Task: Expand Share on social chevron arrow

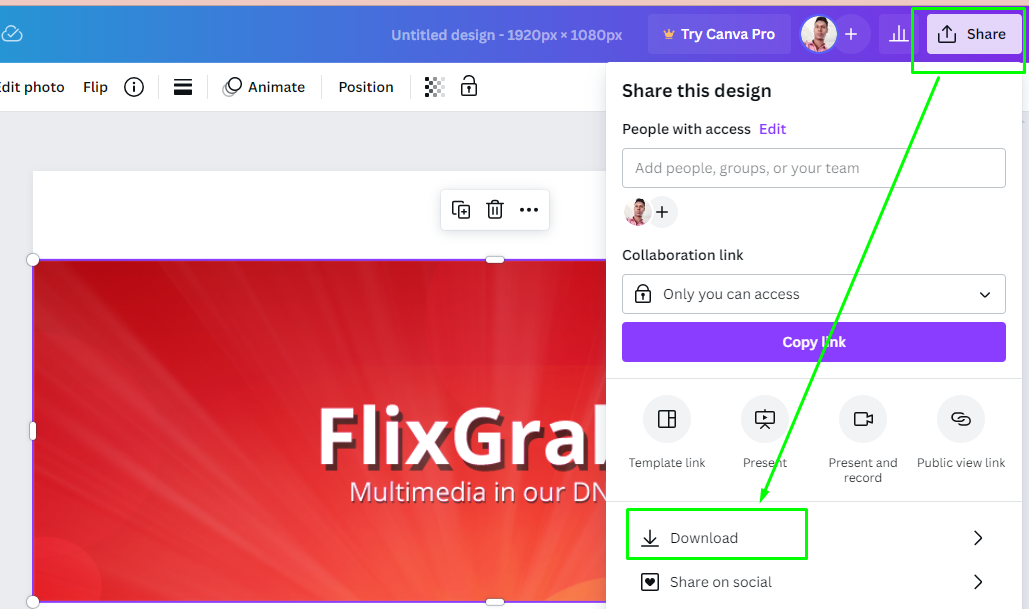Action: (978, 582)
